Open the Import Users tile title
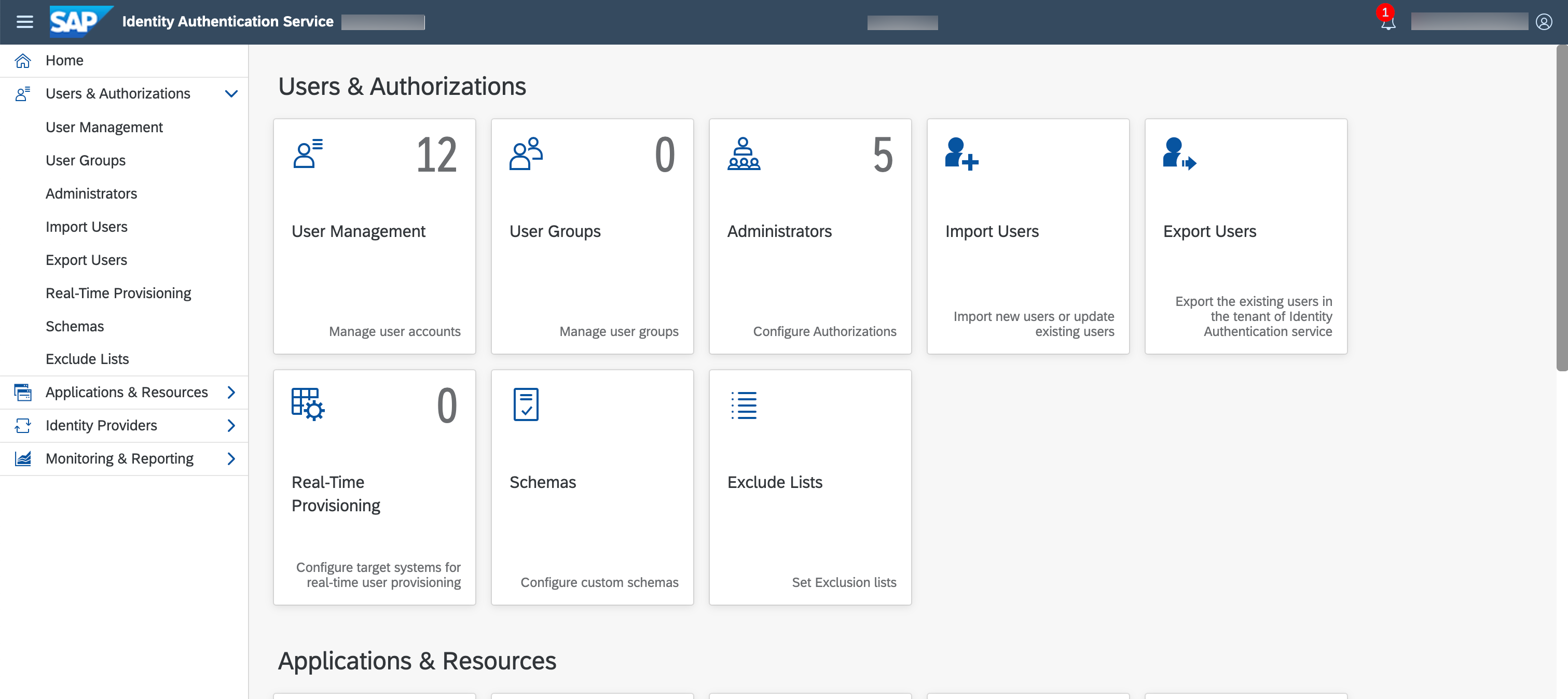This screenshot has width=1568, height=699. point(992,231)
